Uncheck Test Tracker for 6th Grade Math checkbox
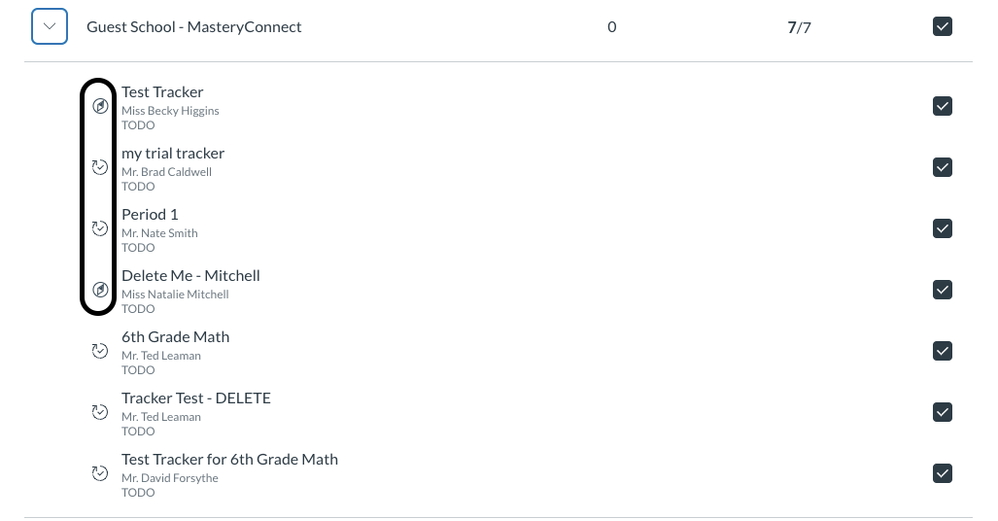This screenshot has height=521, width=998. (x=942, y=473)
